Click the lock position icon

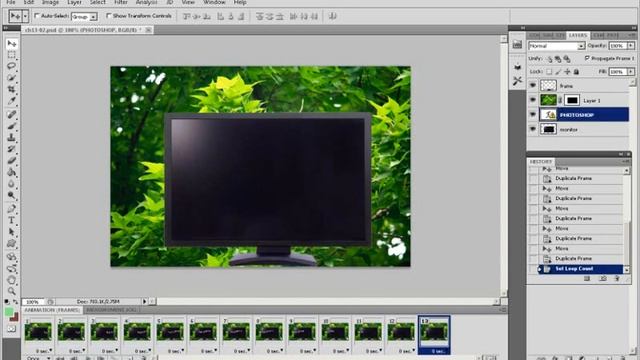click(x=567, y=72)
